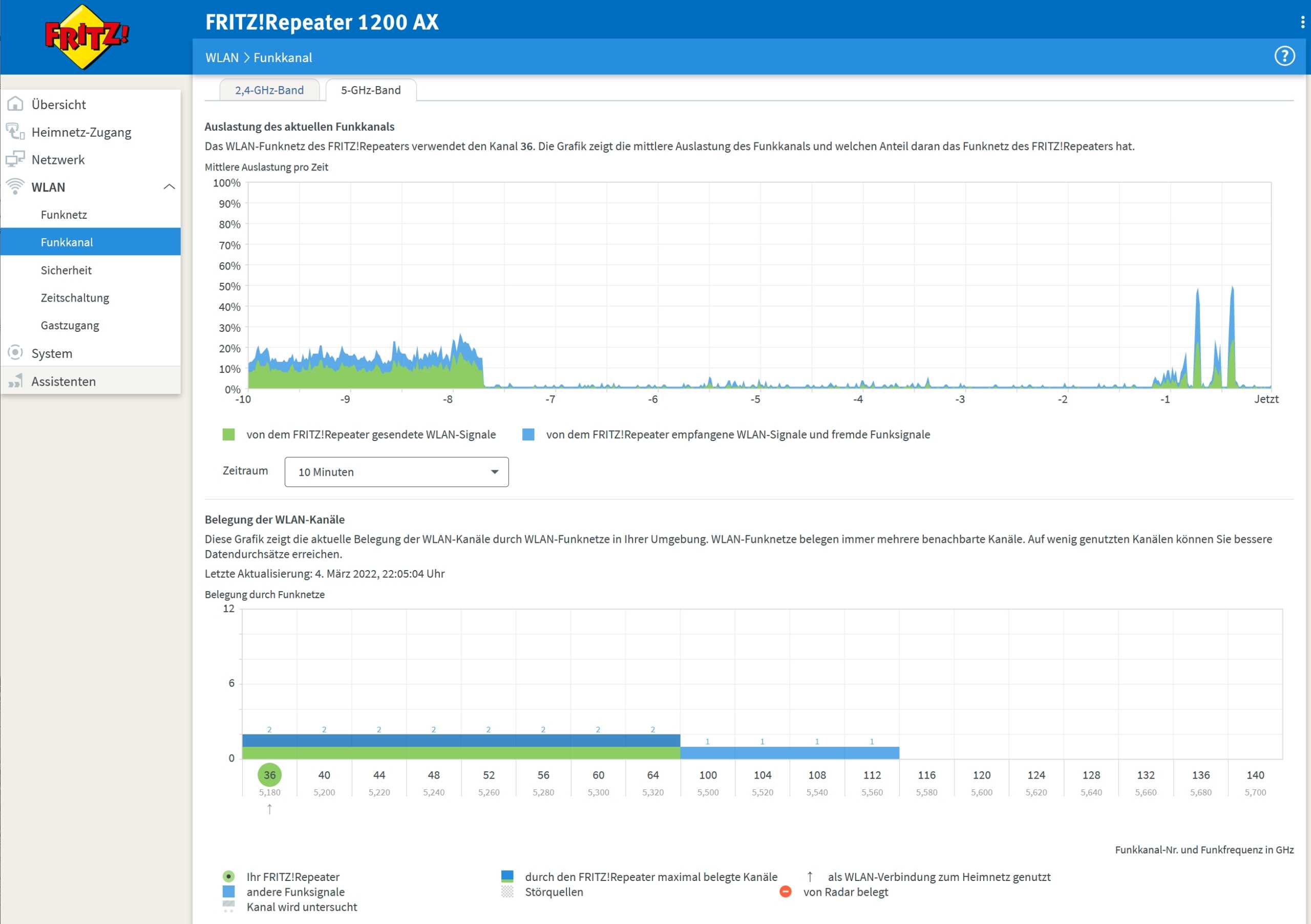Click the light blue bar above channel 104
The width and height of the screenshot is (1311, 924).
tap(763, 753)
